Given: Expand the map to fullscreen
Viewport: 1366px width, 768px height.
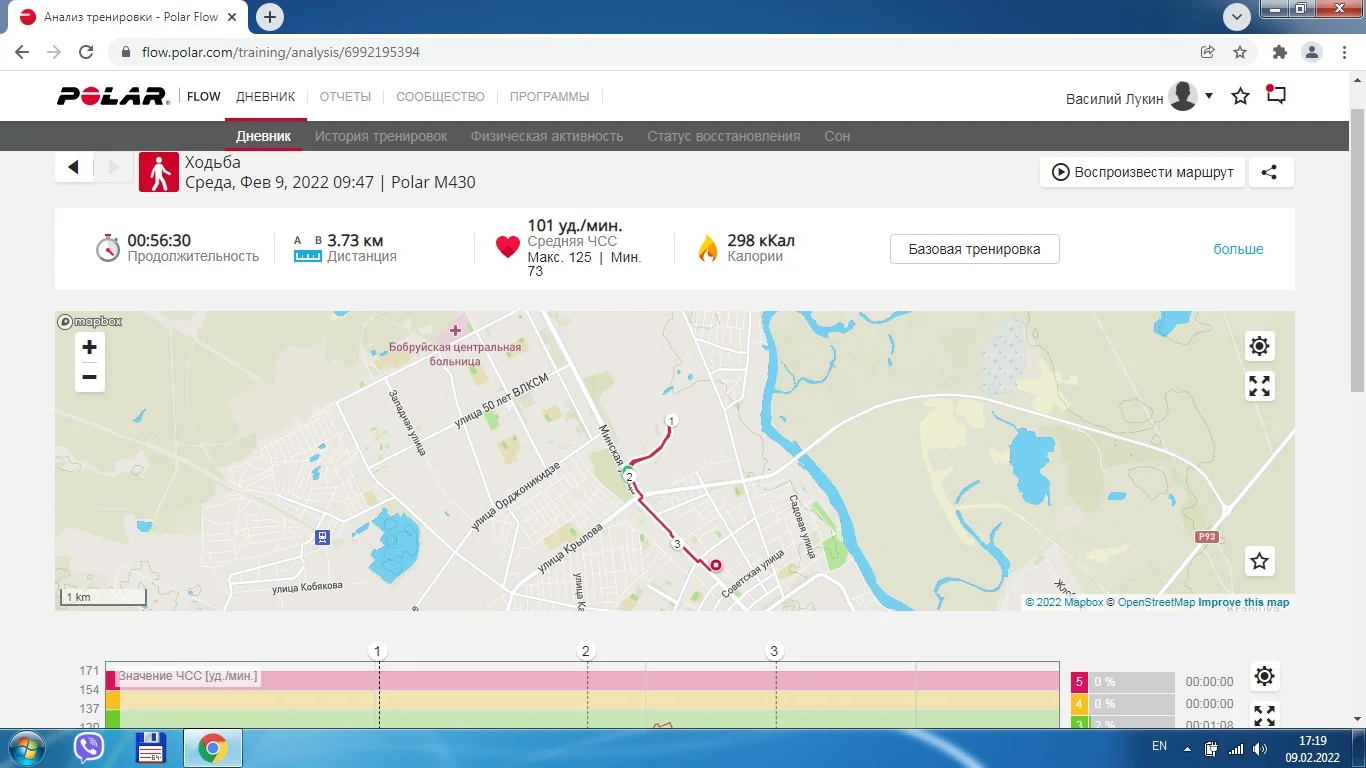Looking at the screenshot, I should pyautogui.click(x=1259, y=386).
